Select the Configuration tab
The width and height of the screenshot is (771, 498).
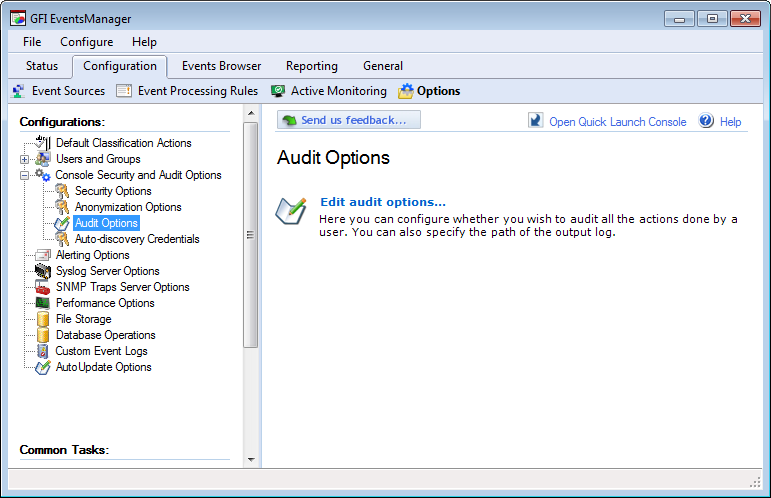coord(120,66)
